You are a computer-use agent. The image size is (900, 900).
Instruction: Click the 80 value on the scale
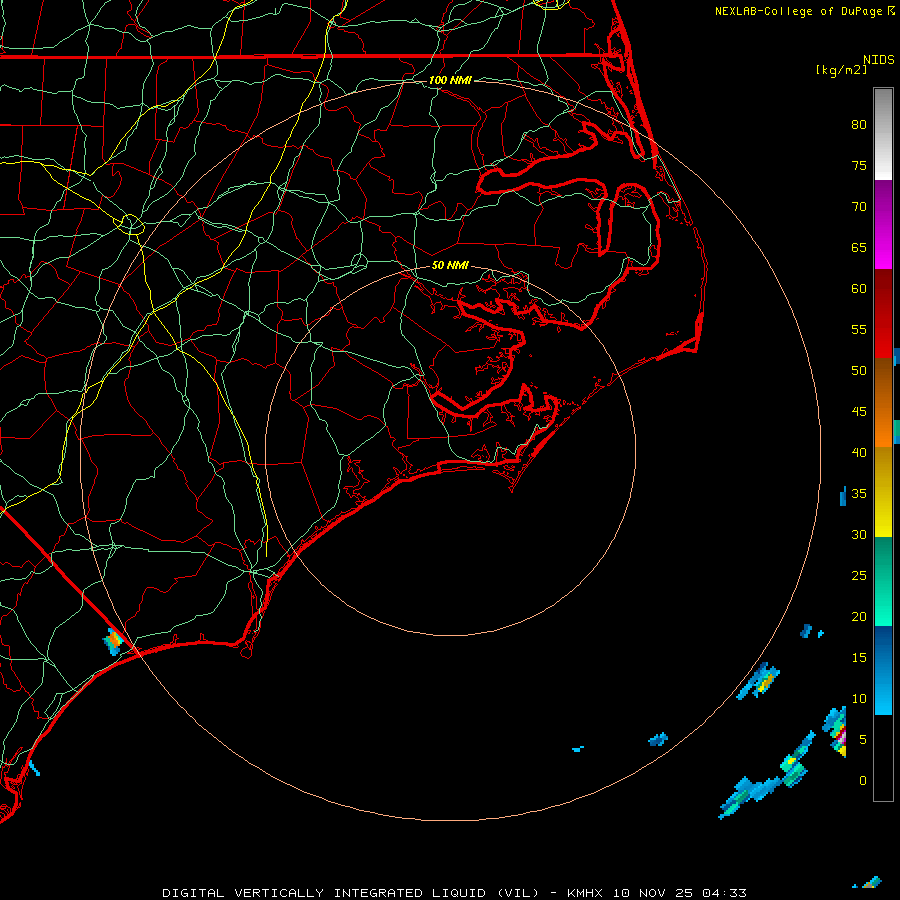pyautogui.click(x=859, y=125)
